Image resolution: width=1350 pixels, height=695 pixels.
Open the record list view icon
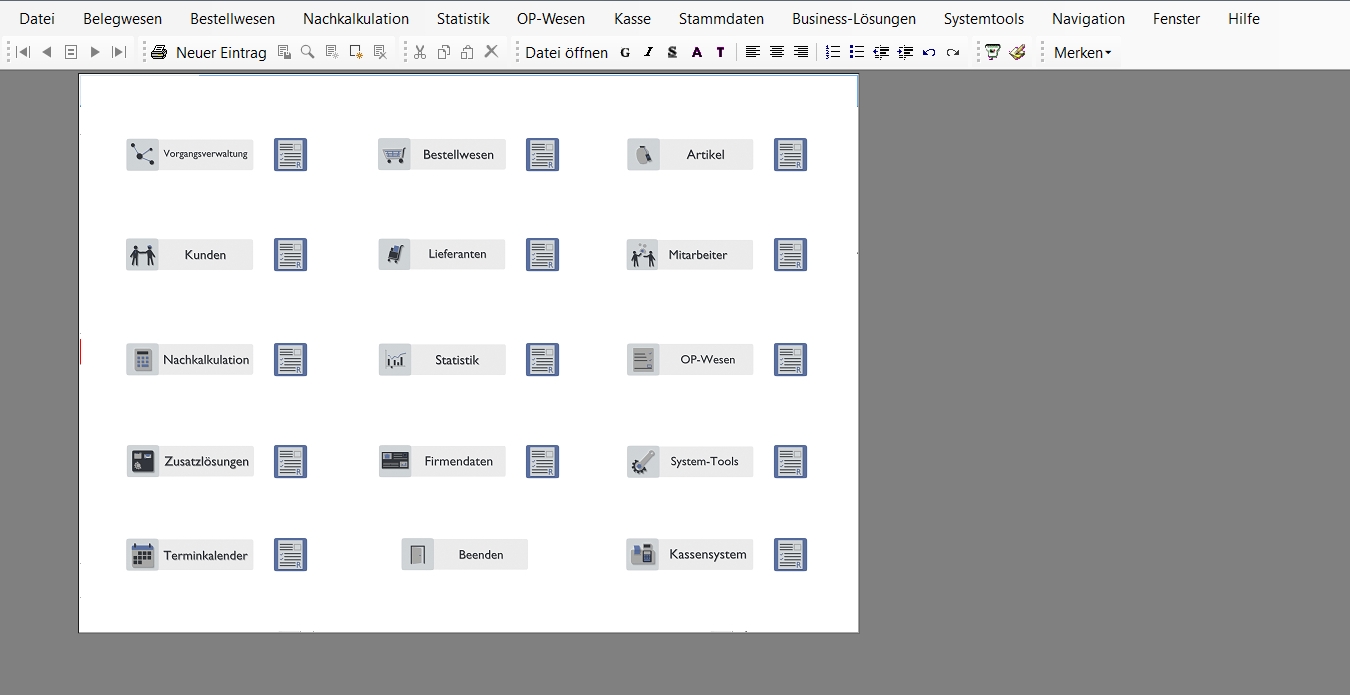pyautogui.click(x=71, y=52)
